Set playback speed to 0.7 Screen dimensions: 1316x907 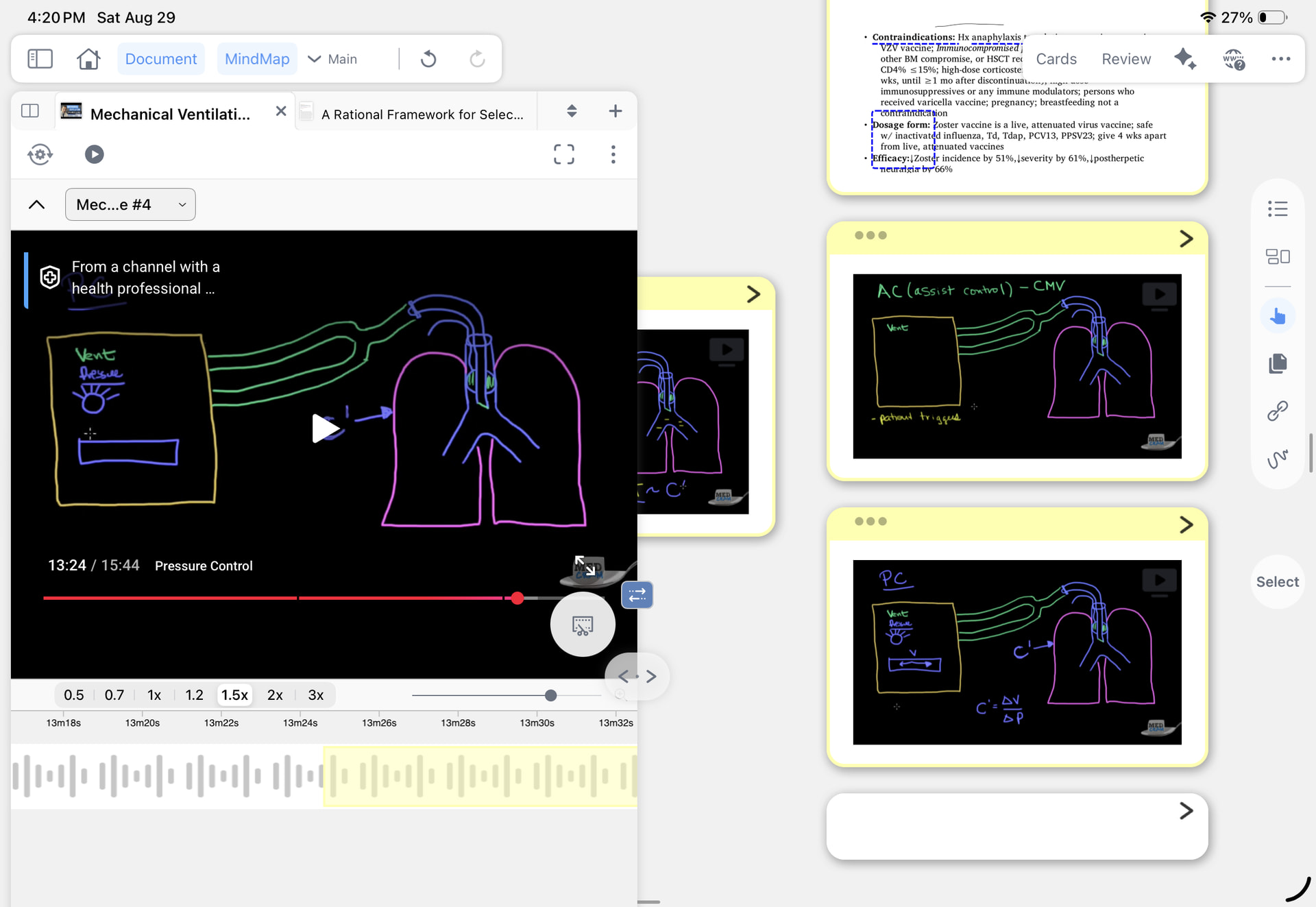click(x=114, y=695)
